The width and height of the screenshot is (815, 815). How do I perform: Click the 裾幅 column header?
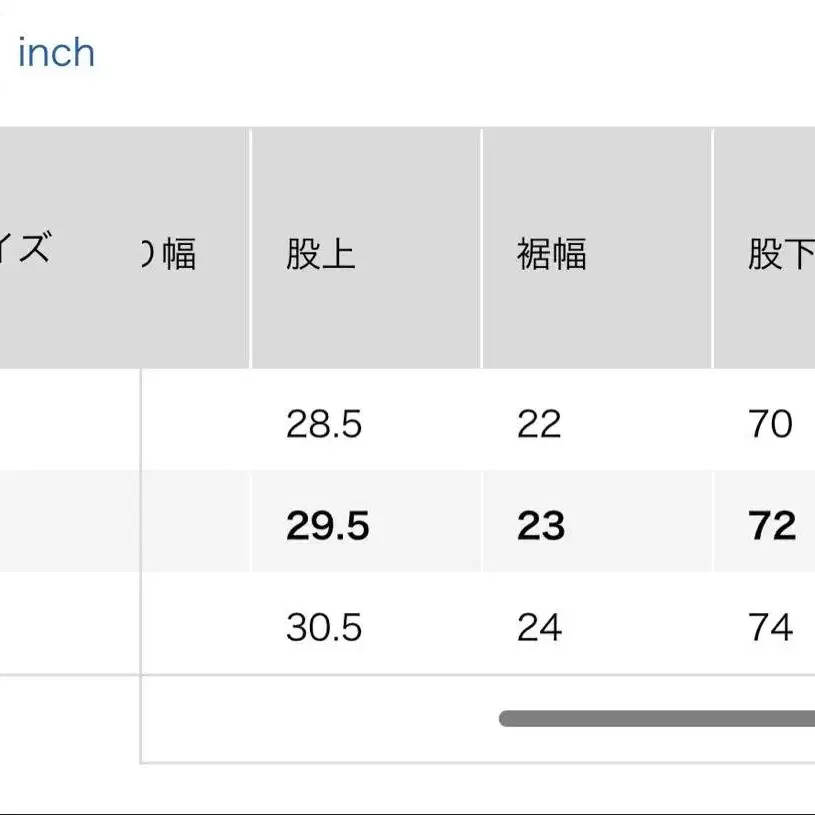click(551, 254)
